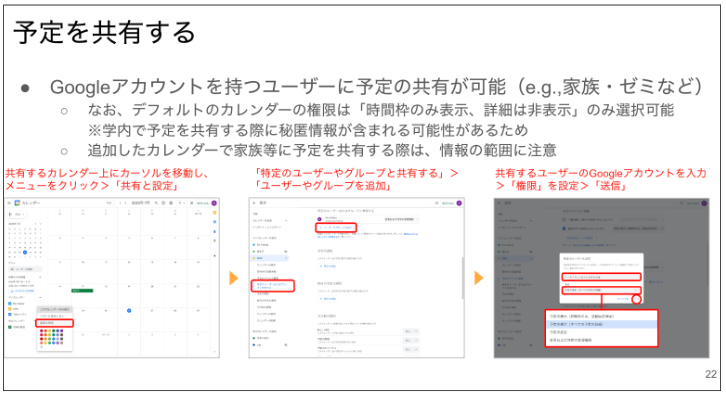Select リストに表示しない in context menu
Image resolution: width=726 pixels, height=393 pixels.
click(x=55, y=316)
